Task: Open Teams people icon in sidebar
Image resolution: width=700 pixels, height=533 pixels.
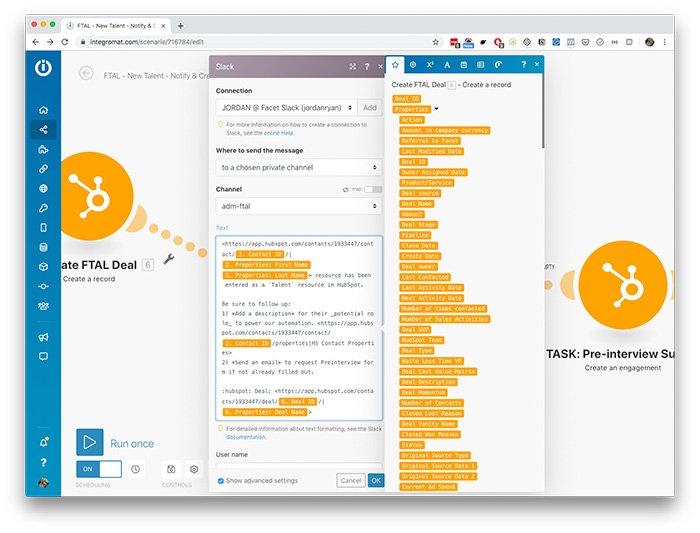Action: (43, 306)
